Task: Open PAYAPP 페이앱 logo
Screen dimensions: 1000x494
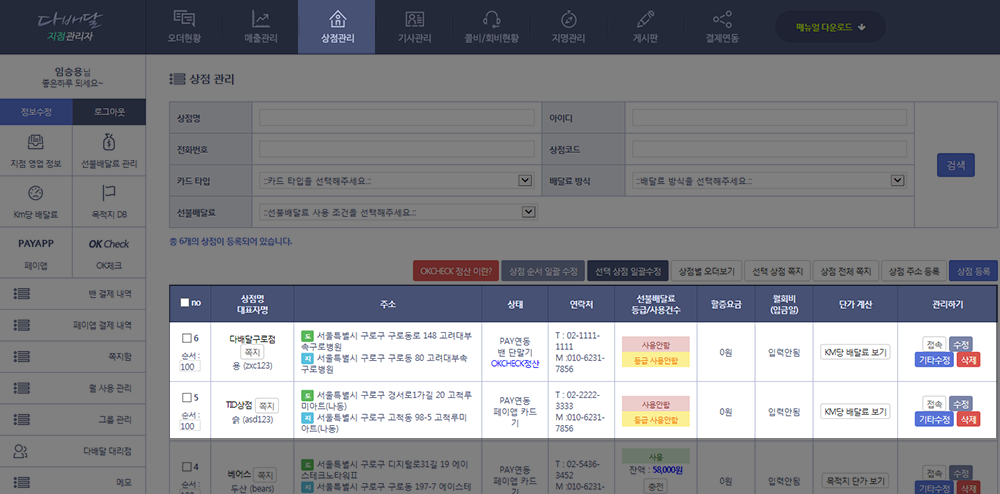Action: [x=36, y=244]
